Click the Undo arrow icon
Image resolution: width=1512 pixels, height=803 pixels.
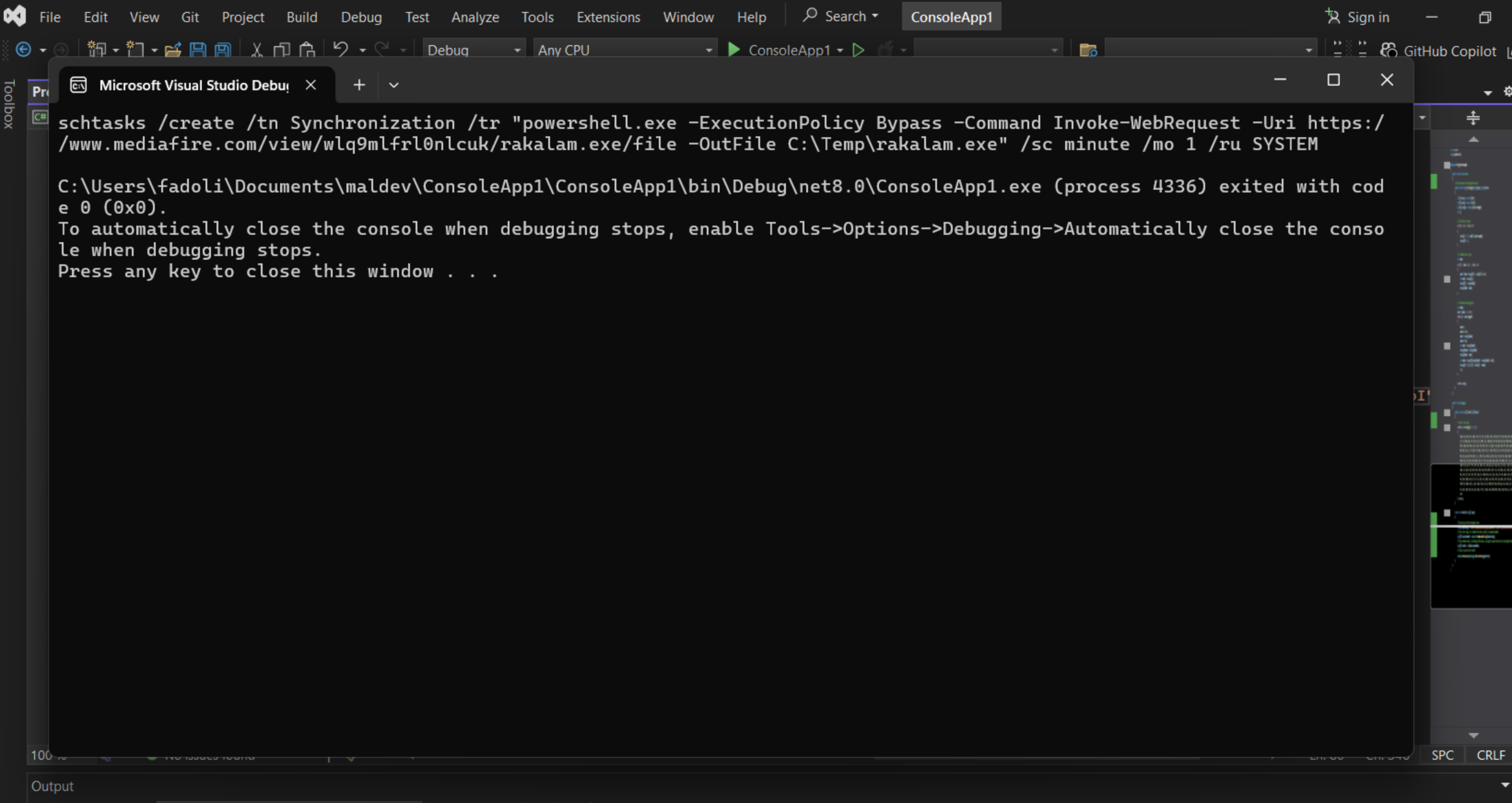point(340,49)
